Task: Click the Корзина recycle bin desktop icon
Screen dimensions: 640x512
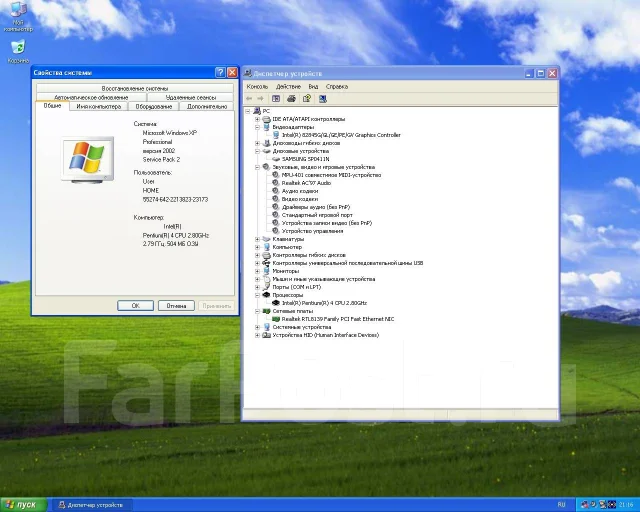Action: tap(18, 51)
